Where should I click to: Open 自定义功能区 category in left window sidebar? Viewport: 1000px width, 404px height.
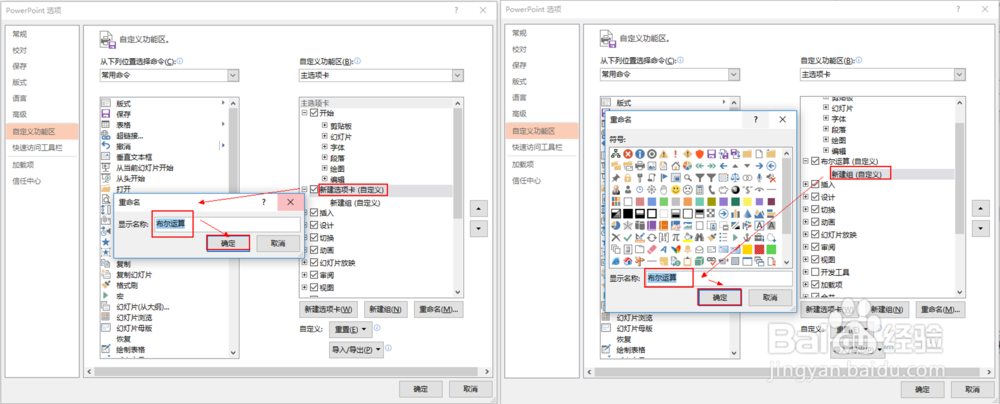click(42, 131)
